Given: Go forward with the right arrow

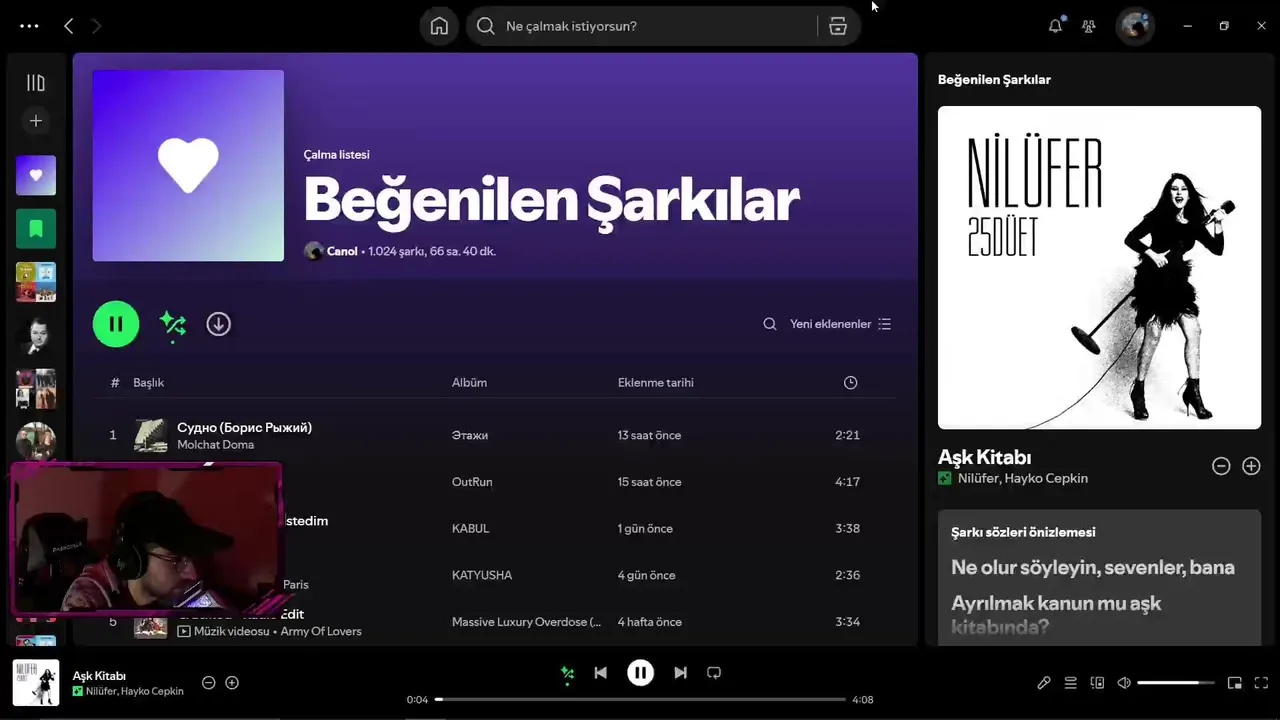Looking at the screenshot, I should (96, 26).
